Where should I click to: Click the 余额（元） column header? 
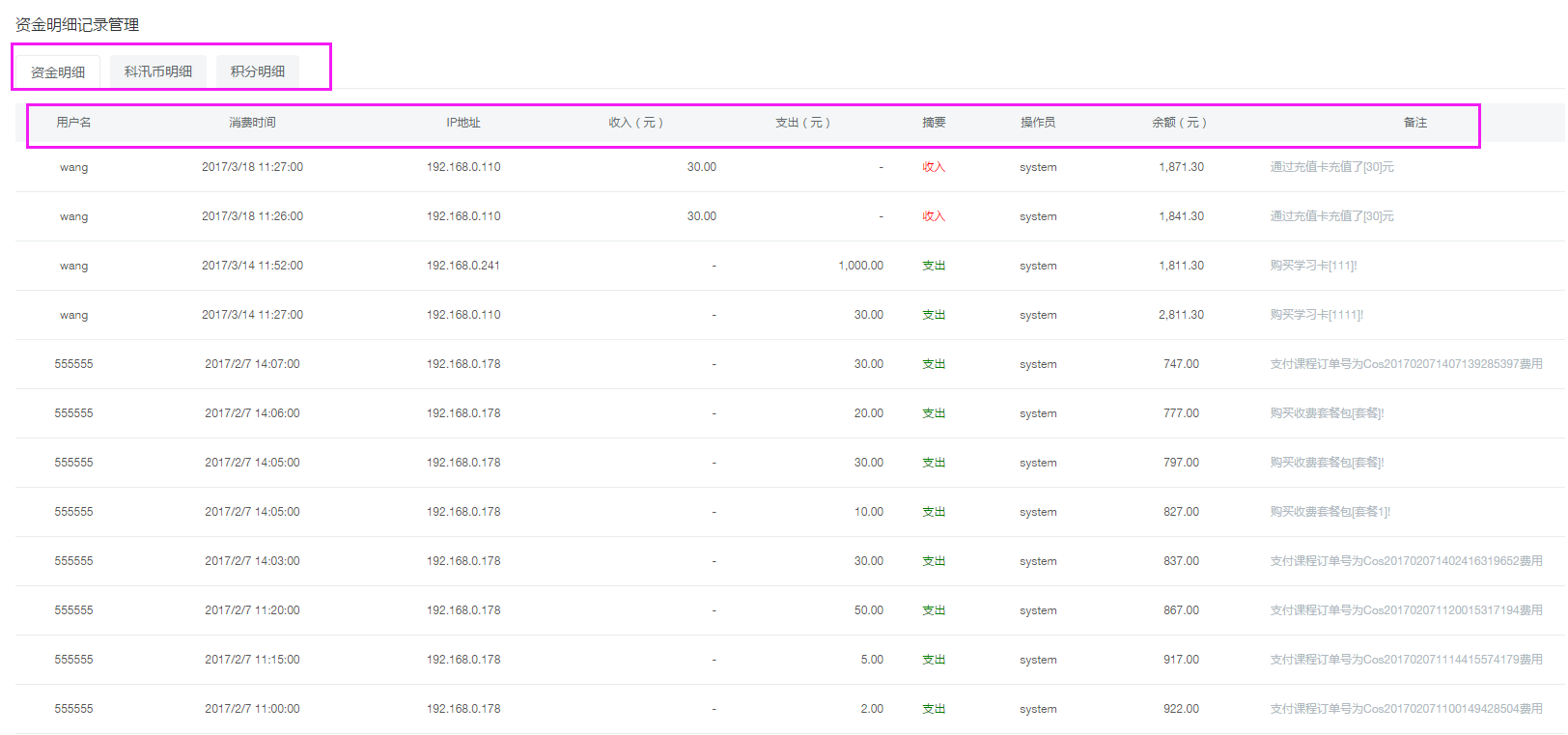click(1179, 123)
